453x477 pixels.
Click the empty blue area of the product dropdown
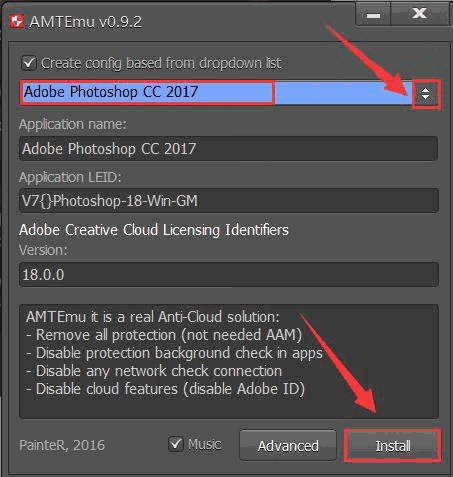click(x=343, y=93)
